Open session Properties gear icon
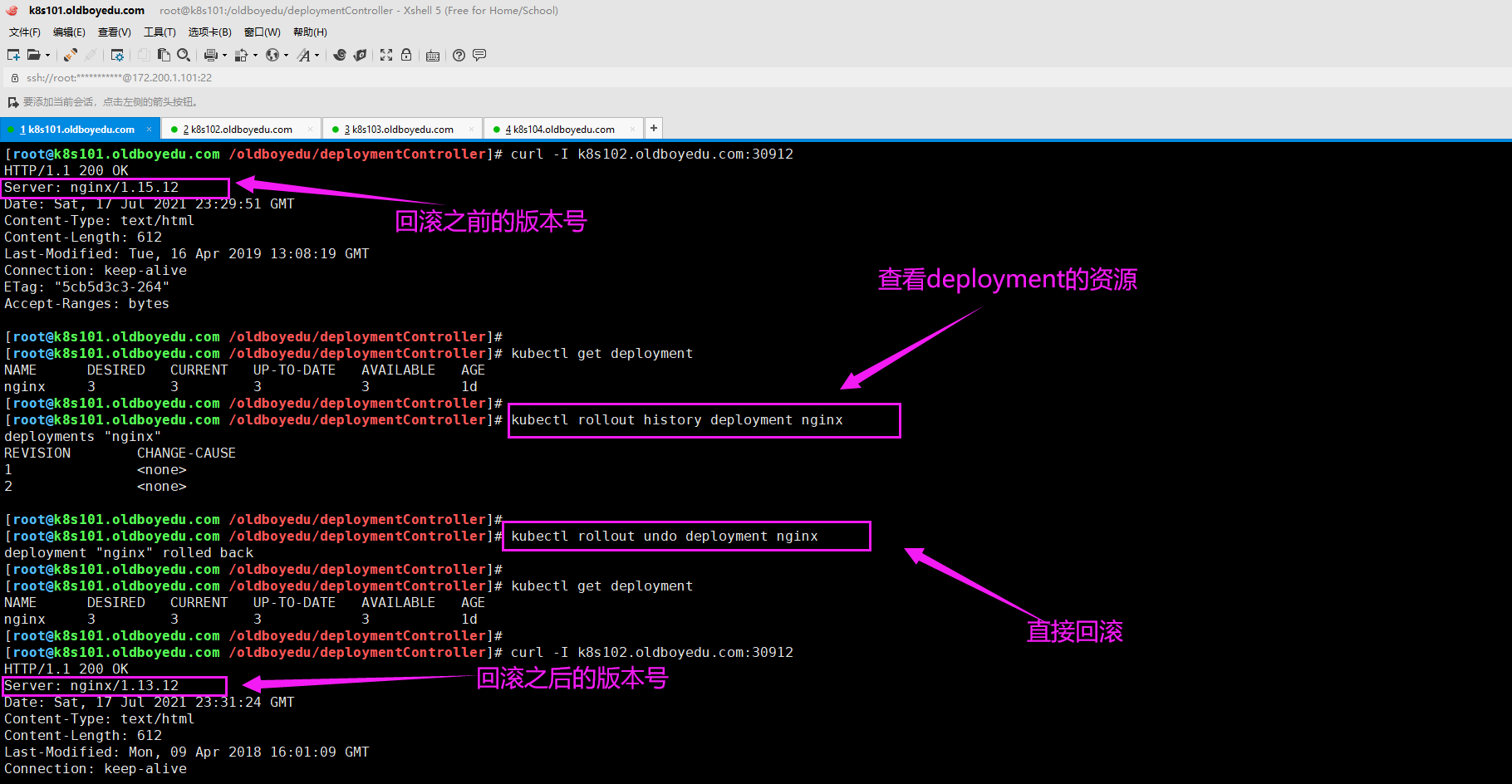This screenshot has width=1512, height=784. (117, 55)
